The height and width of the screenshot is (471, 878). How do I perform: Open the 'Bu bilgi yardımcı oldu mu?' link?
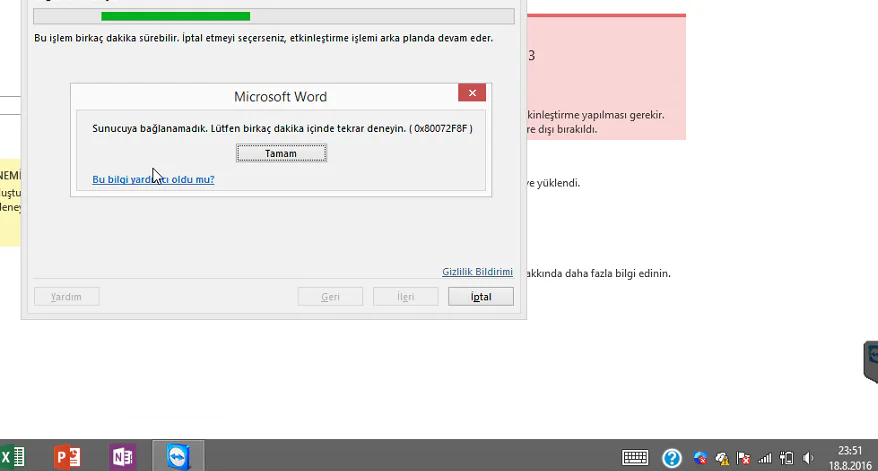point(153,179)
